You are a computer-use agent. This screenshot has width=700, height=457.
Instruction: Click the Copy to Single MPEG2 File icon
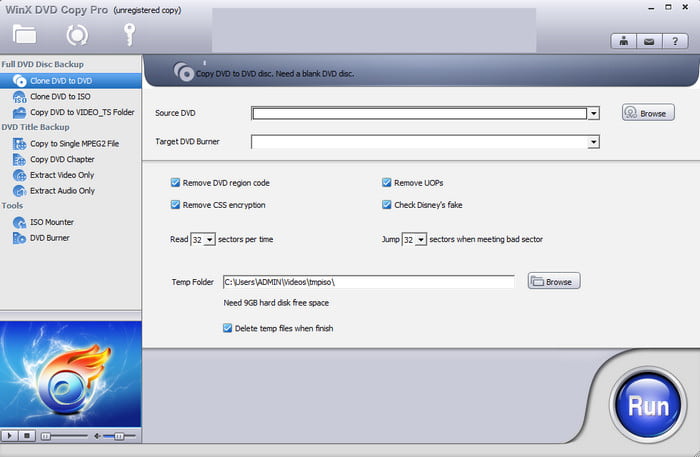(19, 144)
